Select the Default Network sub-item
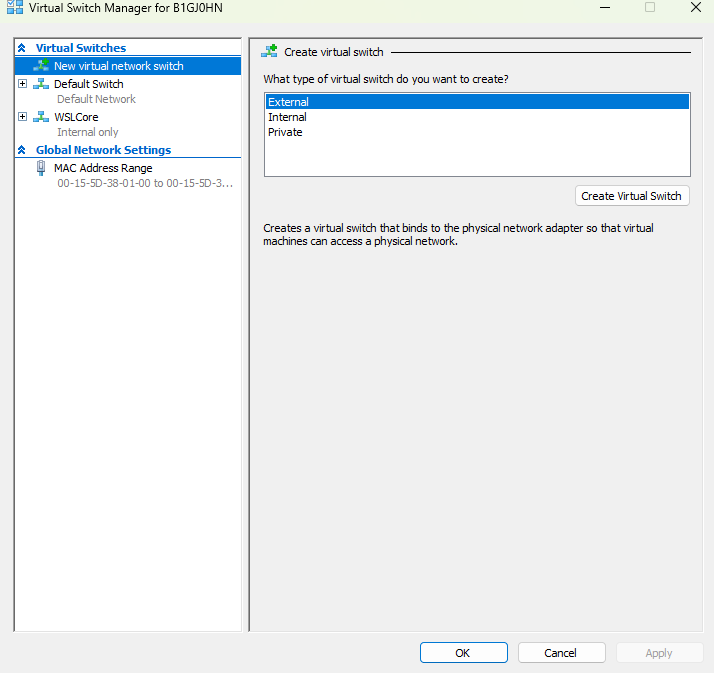 (x=96, y=99)
